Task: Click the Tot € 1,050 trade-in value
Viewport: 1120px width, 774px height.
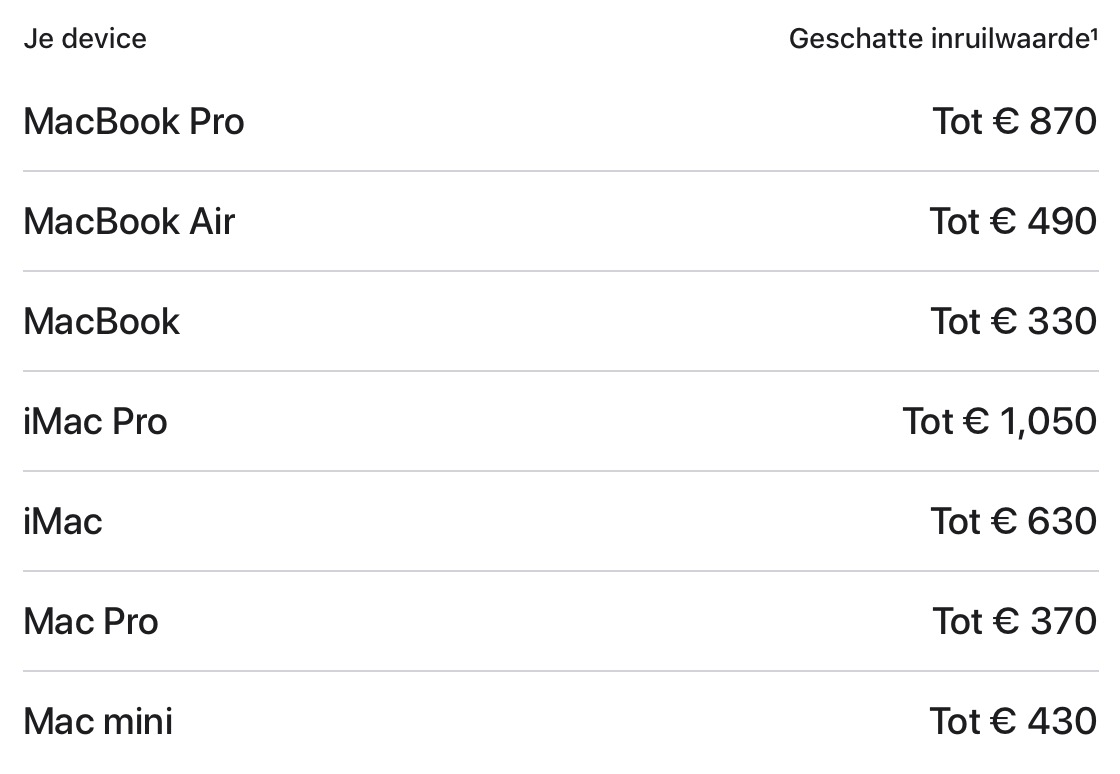Action: pyautogui.click(x=999, y=421)
